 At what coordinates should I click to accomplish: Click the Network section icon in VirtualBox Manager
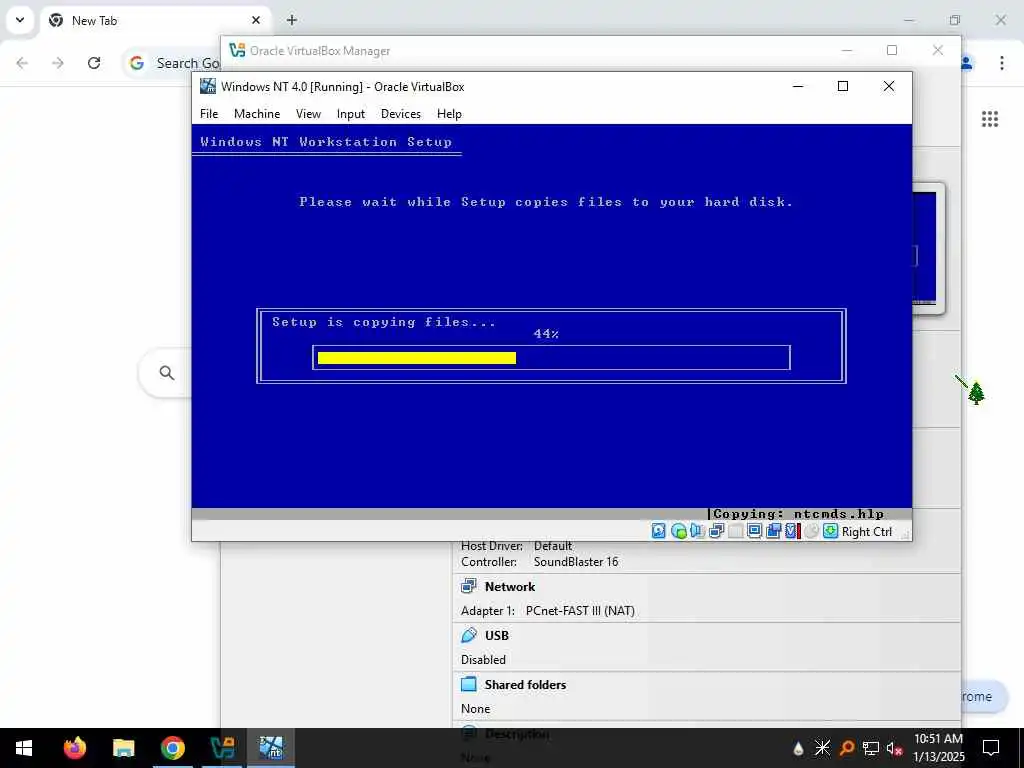[x=469, y=586]
